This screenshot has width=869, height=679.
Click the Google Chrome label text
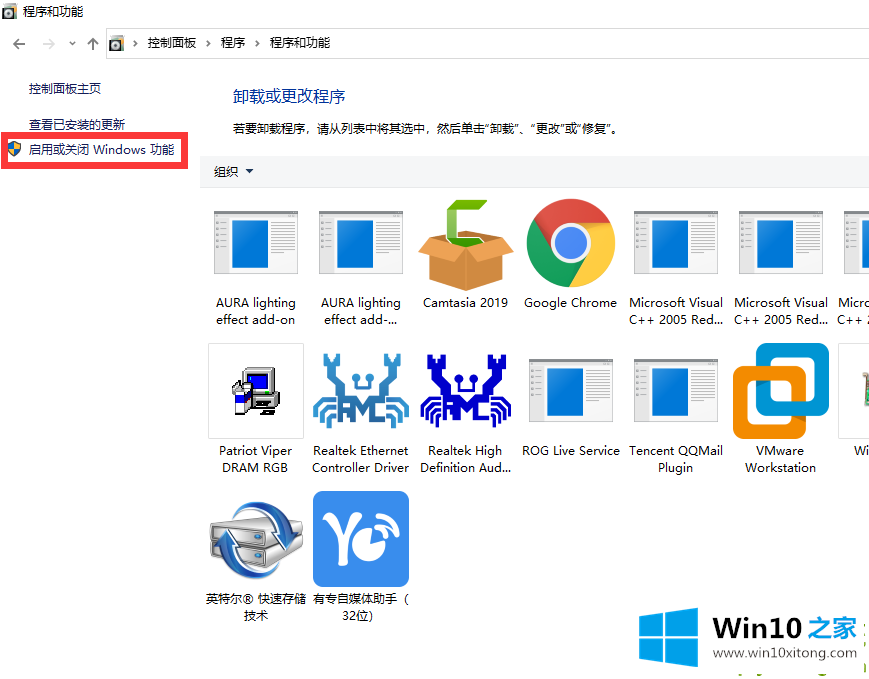click(x=571, y=303)
